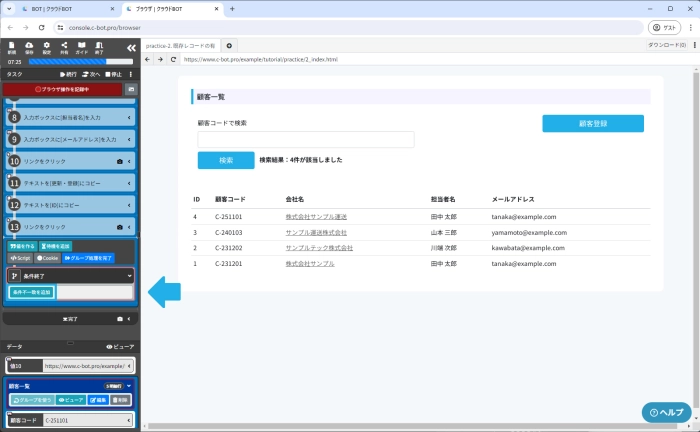Image resolution: width=700 pixels, height=432 pixels.
Task: Expand step 11 テキストをコピー arrow
Action: coord(130,183)
